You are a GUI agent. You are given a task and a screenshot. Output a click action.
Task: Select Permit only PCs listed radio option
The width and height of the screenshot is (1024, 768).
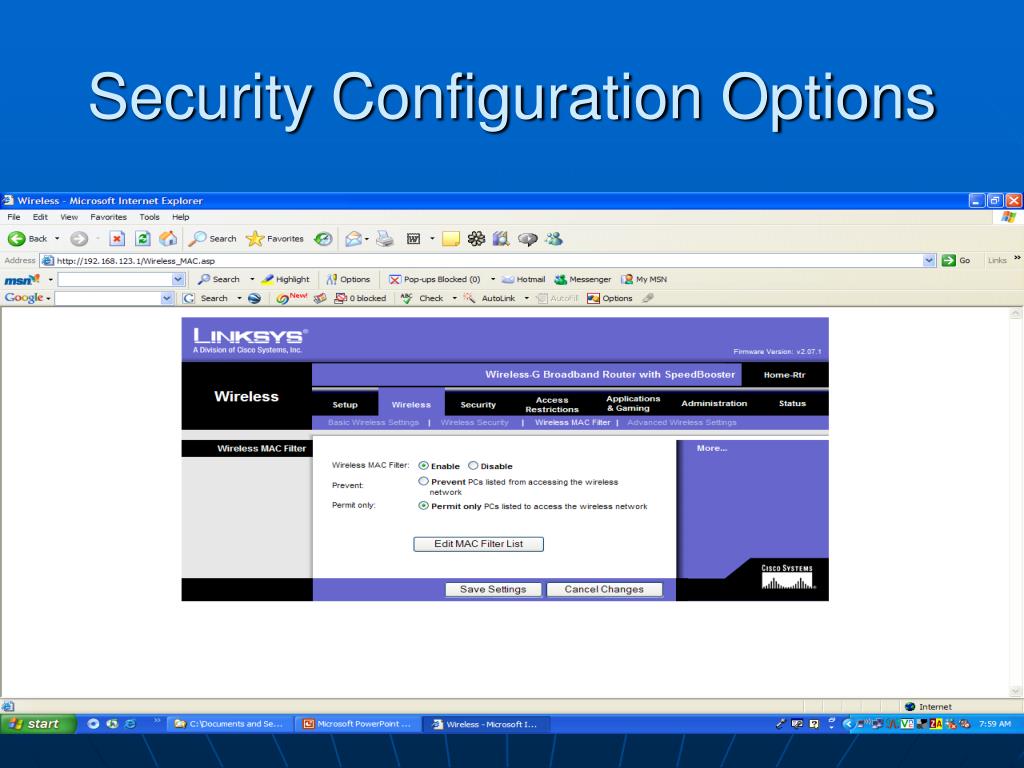click(x=423, y=505)
